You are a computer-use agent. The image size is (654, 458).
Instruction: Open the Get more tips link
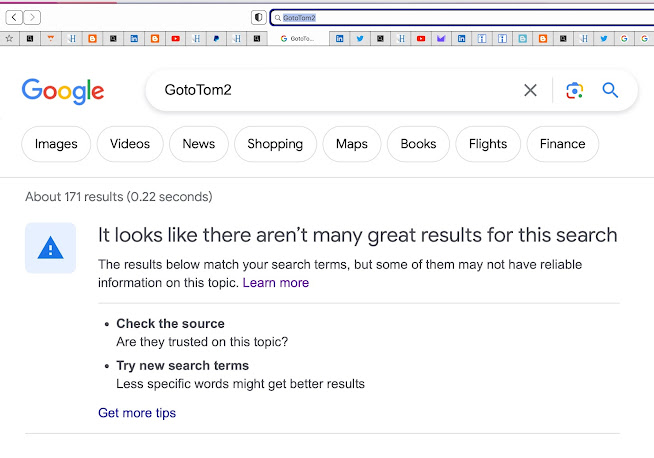(x=137, y=413)
